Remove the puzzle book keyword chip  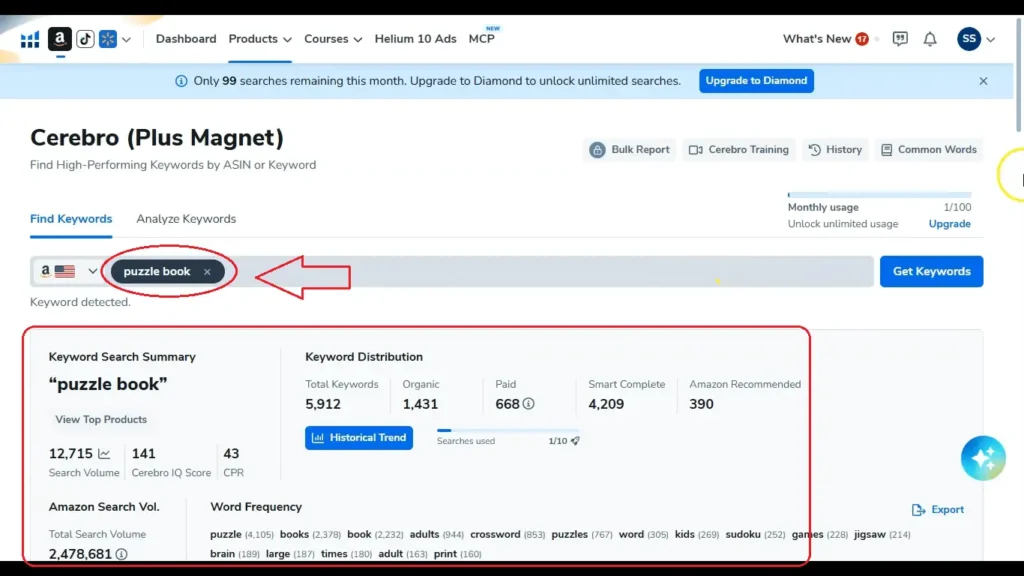click(x=207, y=272)
